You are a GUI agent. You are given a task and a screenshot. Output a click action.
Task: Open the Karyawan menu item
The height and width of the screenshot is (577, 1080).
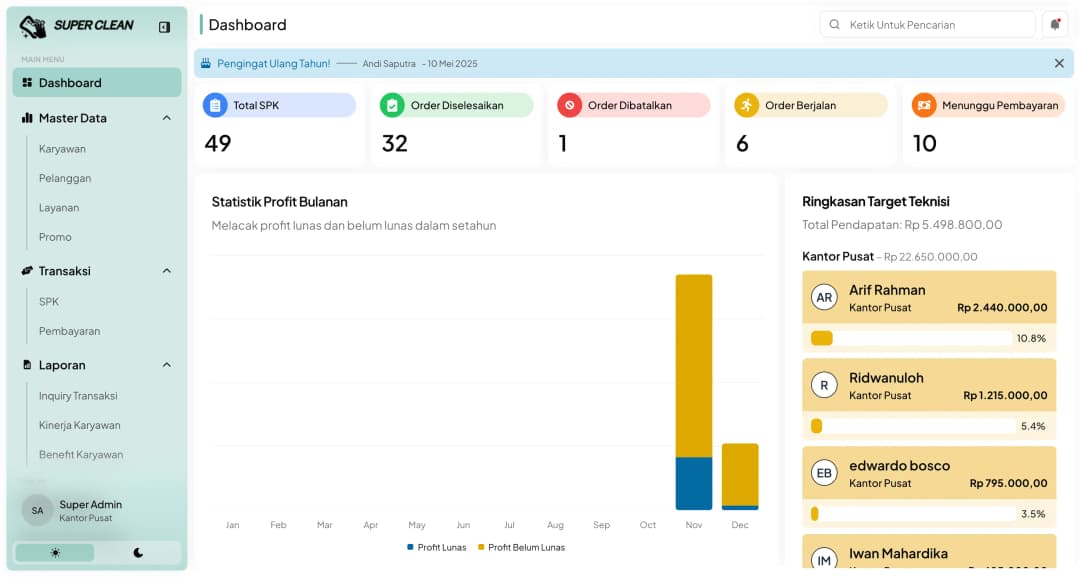click(62, 149)
